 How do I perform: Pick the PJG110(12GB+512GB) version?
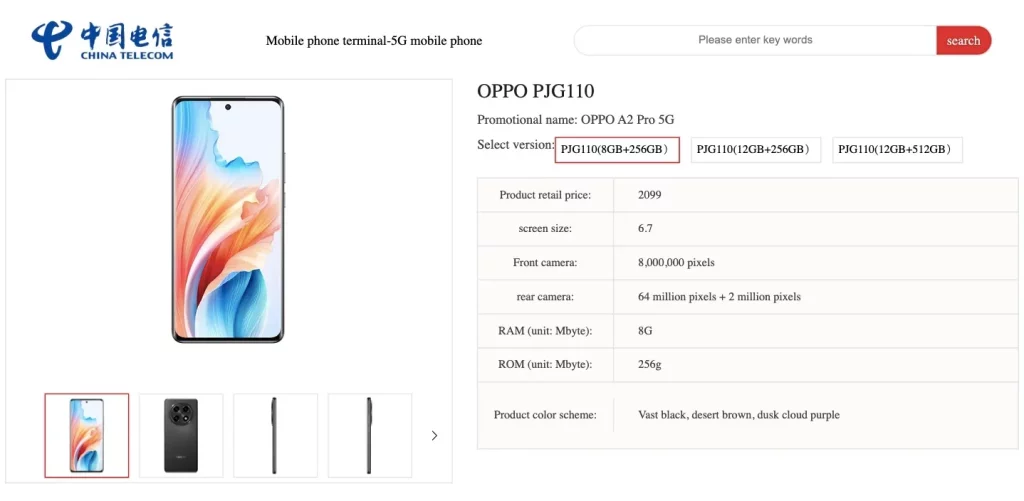[x=897, y=150]
